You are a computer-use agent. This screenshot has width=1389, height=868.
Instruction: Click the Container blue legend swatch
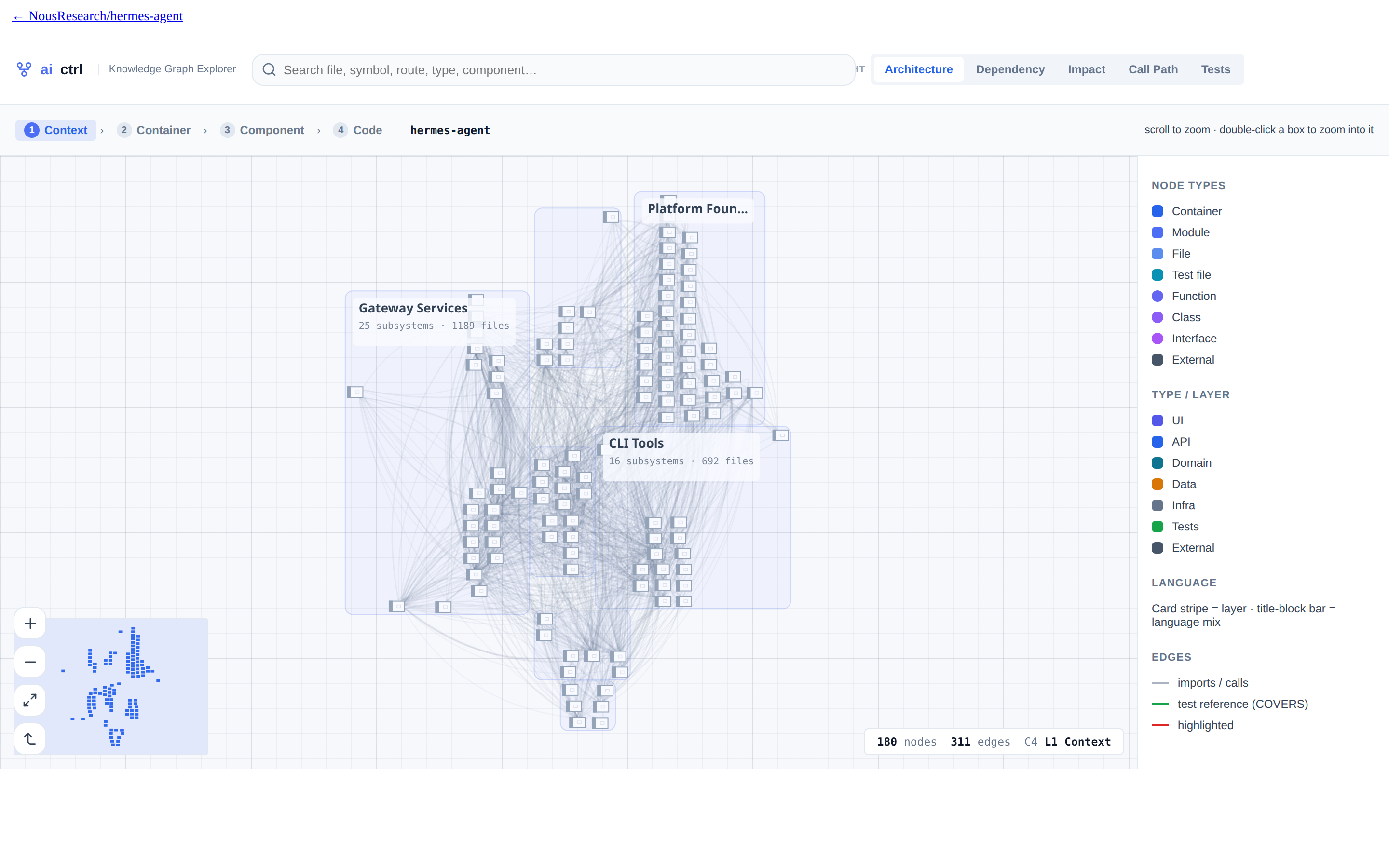point(1157,211)
